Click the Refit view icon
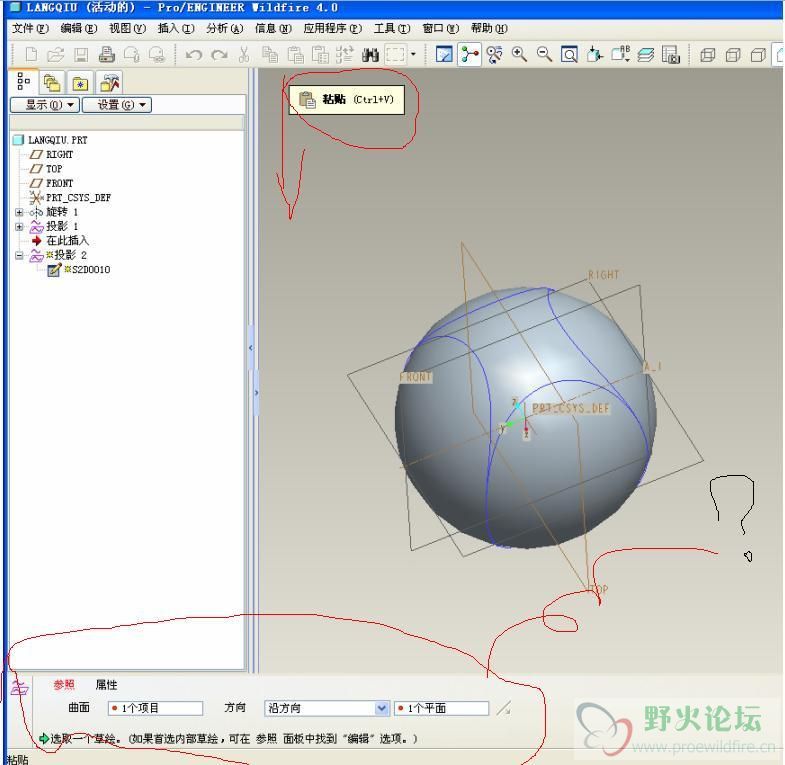 (569, 54)
